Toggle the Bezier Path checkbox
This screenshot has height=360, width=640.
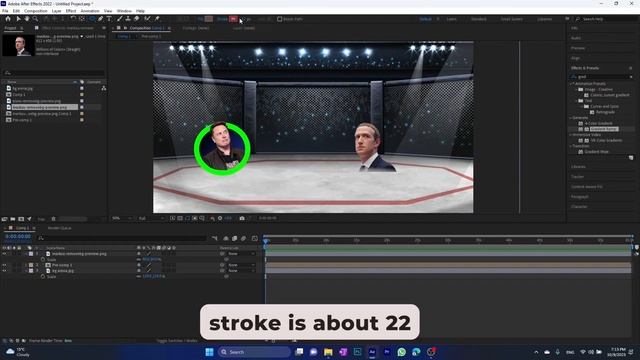280,19
